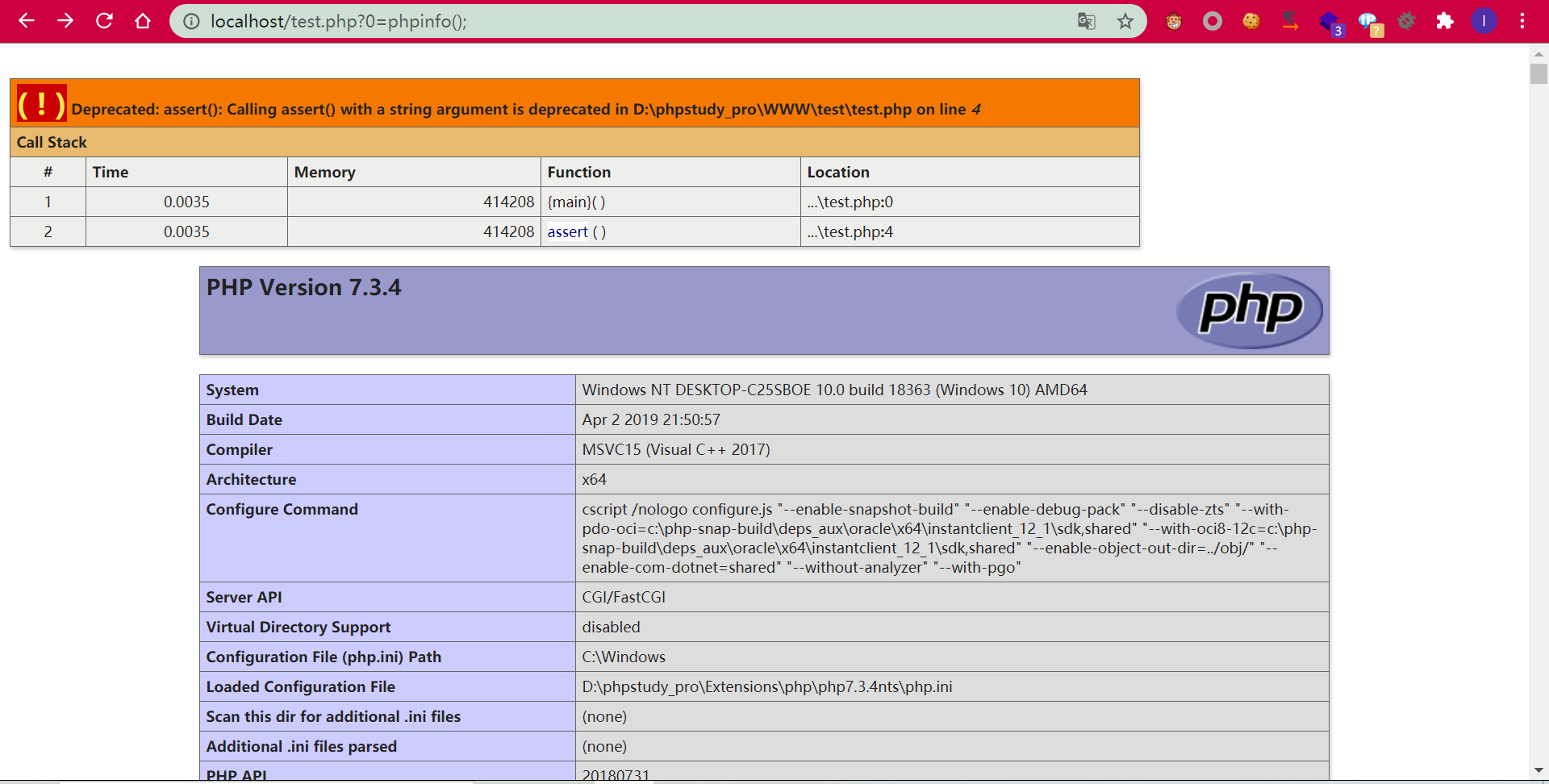Select the Server API label

click(x=387, y=597)
